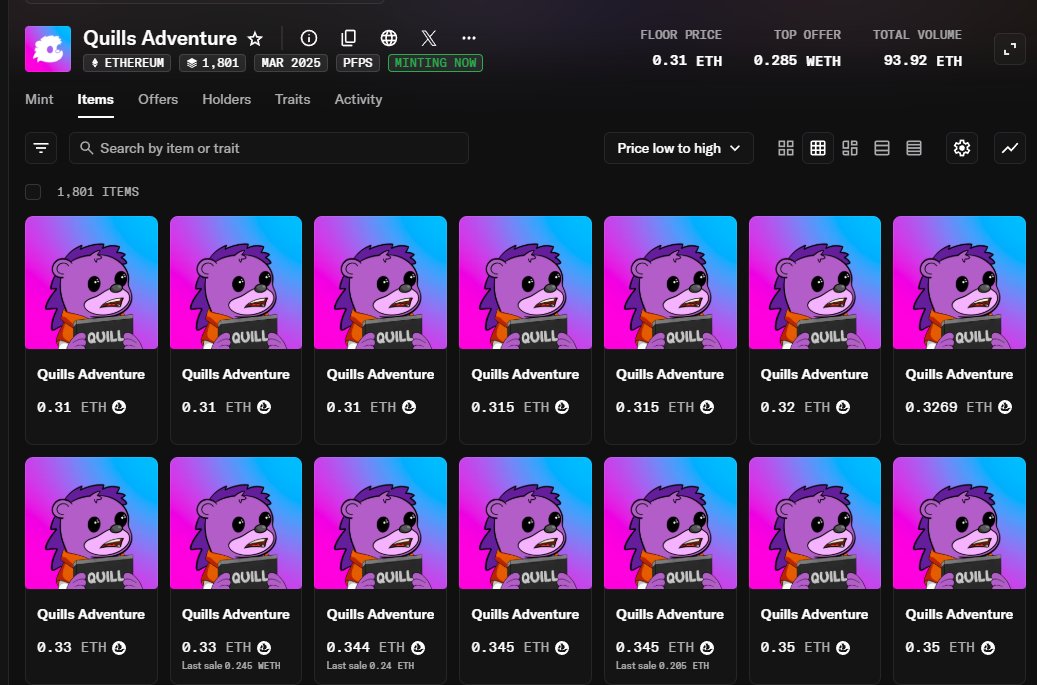Focus the Search by item or trait field

point(269,148)
